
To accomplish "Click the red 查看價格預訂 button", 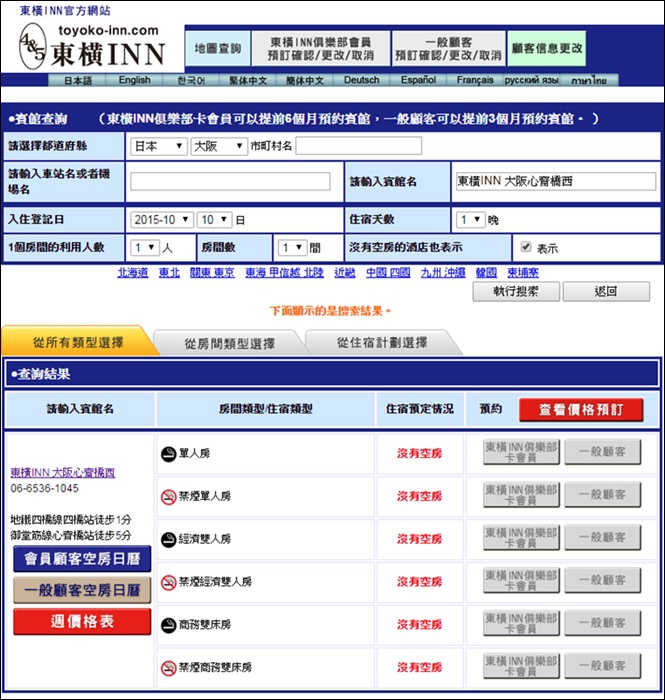I will [x=581, y=409].
